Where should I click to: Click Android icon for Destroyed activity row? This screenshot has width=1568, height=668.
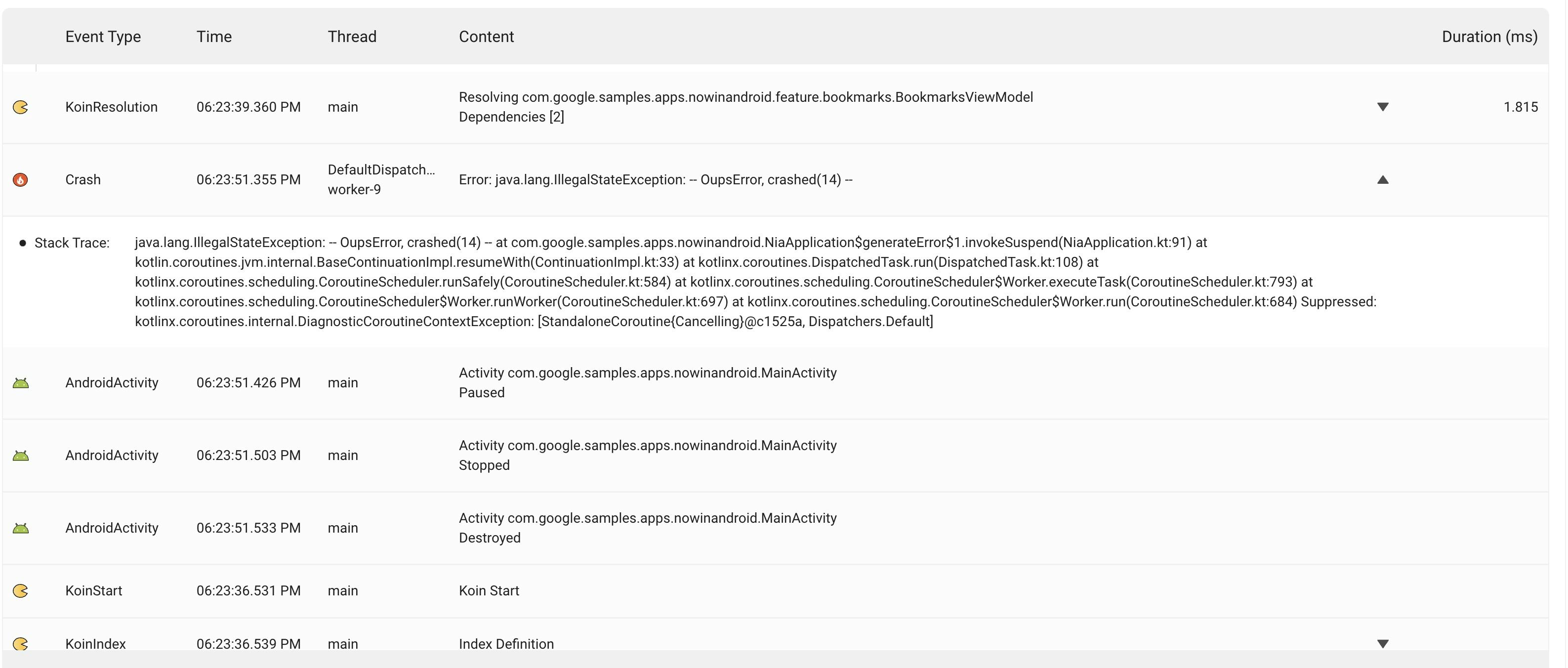pos(21,528)
